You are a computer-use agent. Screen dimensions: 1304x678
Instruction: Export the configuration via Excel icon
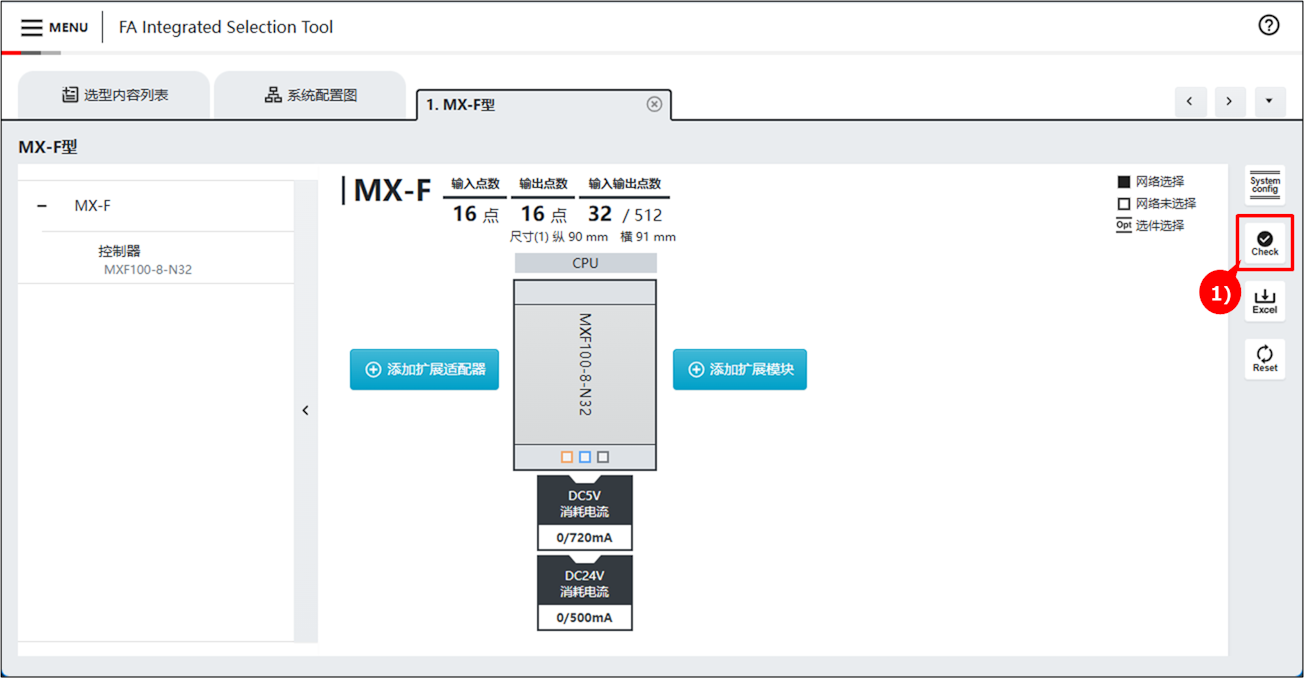tap(1265, 301)
